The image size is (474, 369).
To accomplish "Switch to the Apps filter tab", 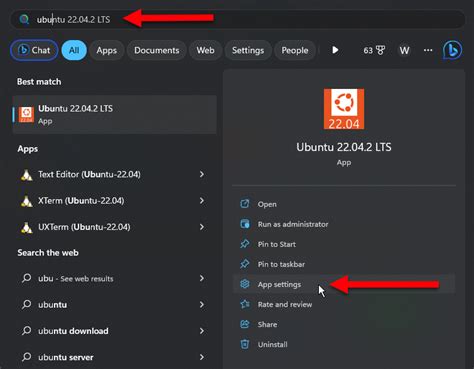I will [107, 50].
